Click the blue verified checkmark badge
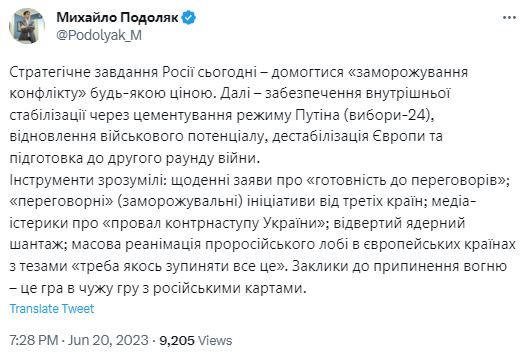This screenshot has height=361, width=528. [189, 18]
